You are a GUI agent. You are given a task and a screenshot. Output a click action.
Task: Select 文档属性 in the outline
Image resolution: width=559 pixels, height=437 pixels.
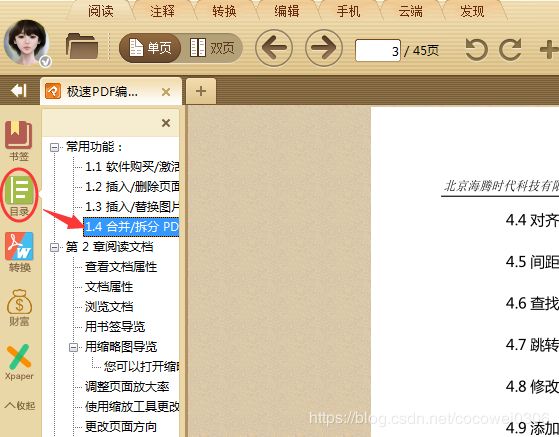point(109,287)
